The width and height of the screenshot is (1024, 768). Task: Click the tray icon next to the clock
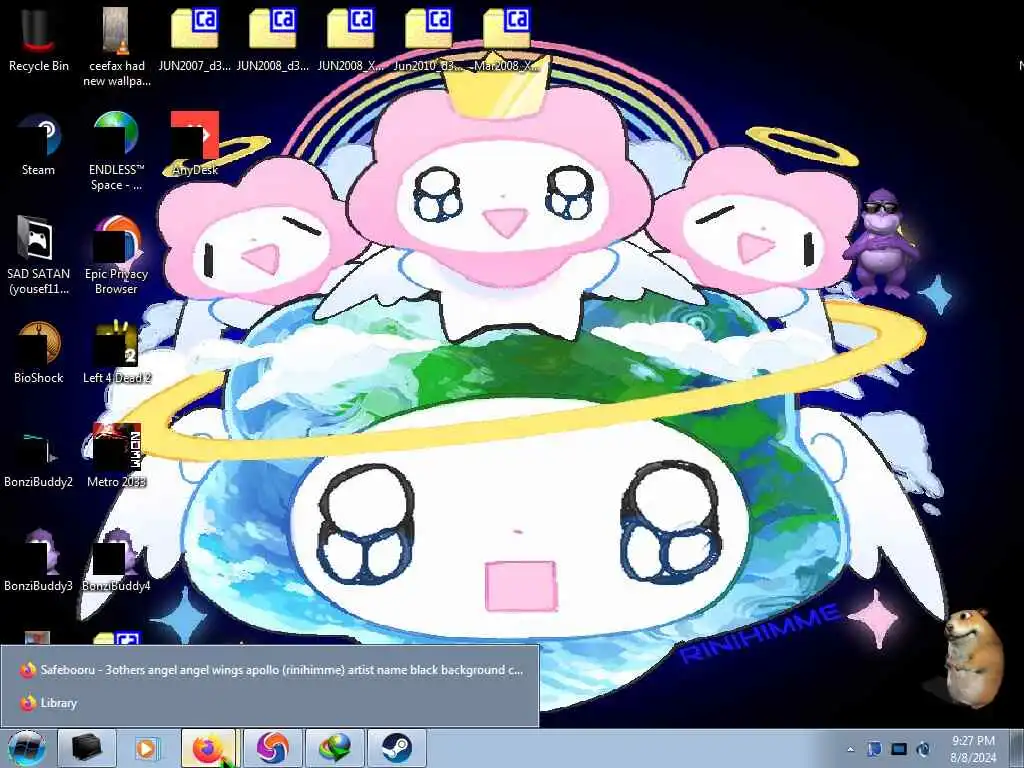(923, 749)
